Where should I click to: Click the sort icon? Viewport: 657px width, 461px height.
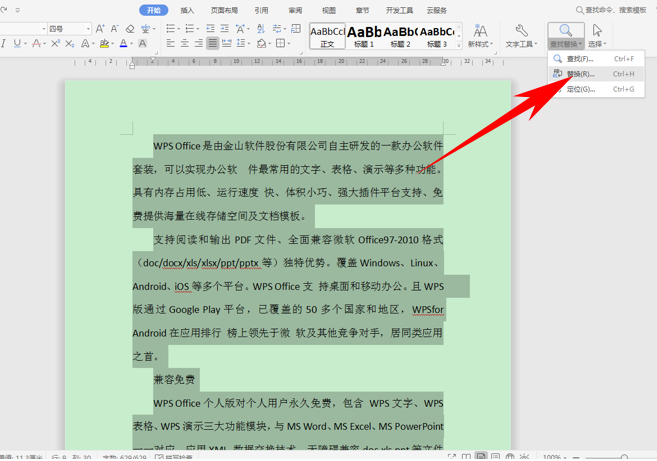[x=261, y=28]
